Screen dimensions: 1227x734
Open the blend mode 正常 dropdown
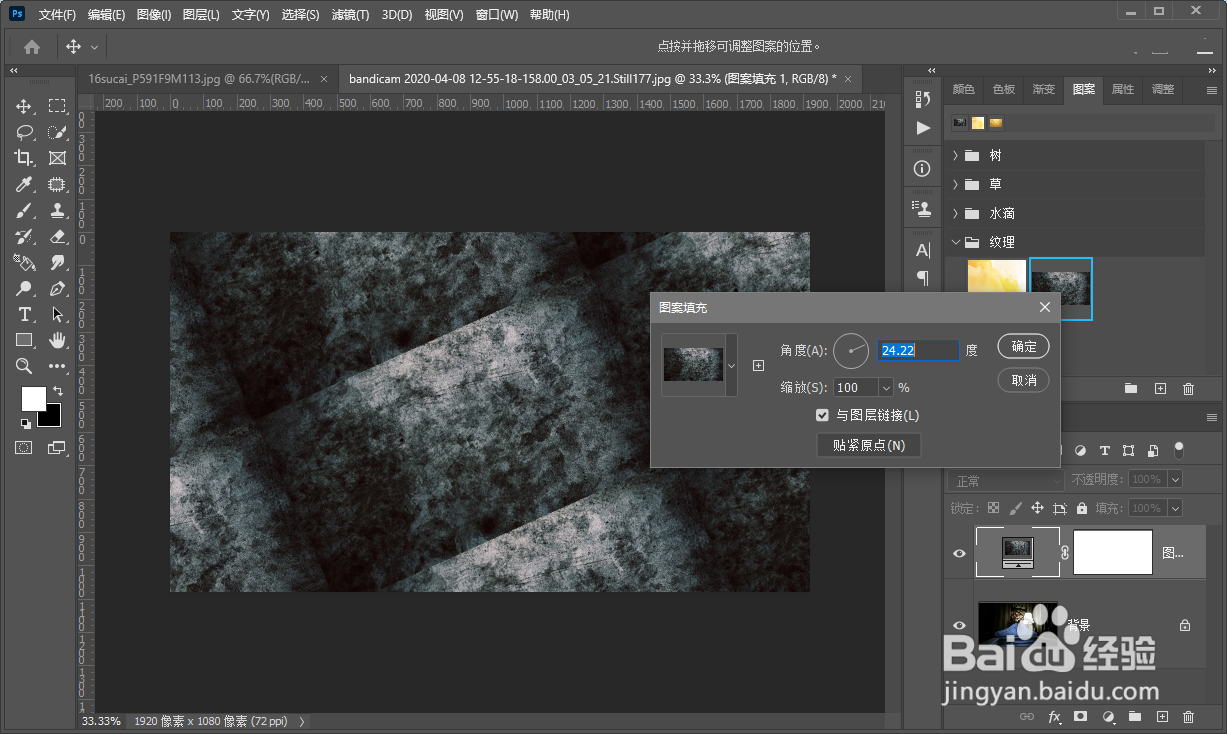[1006, 481]
